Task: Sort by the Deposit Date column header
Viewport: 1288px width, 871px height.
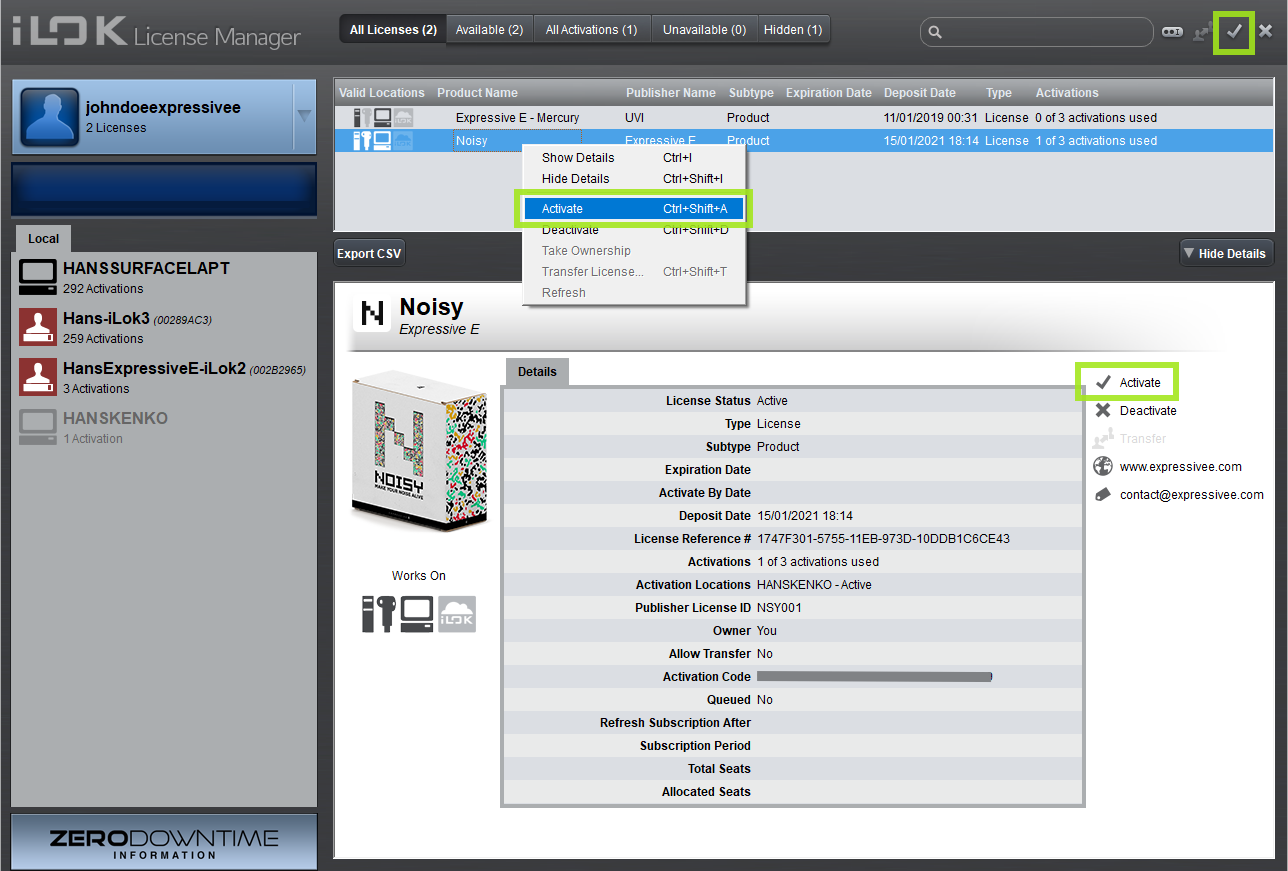Action: tap(920, 93)
